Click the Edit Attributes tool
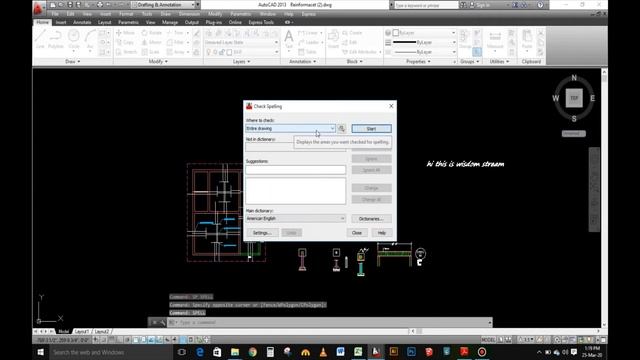 (x=360, y=52)
